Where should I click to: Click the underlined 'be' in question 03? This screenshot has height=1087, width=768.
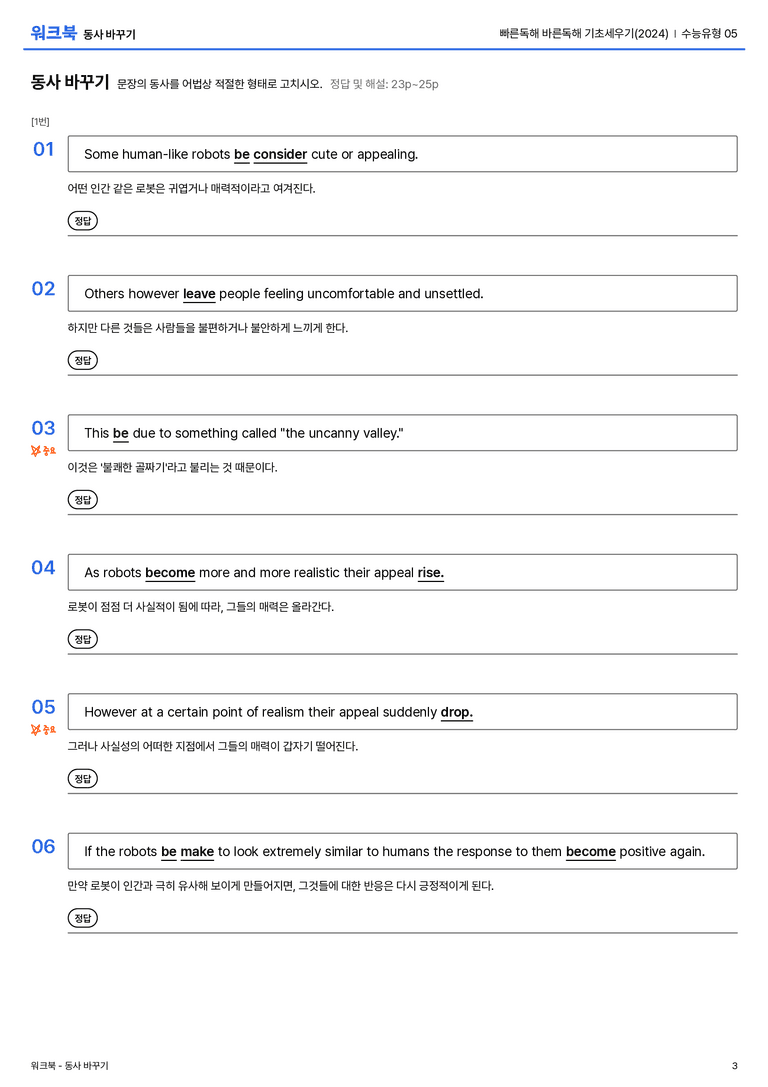[x=121, y=433]
